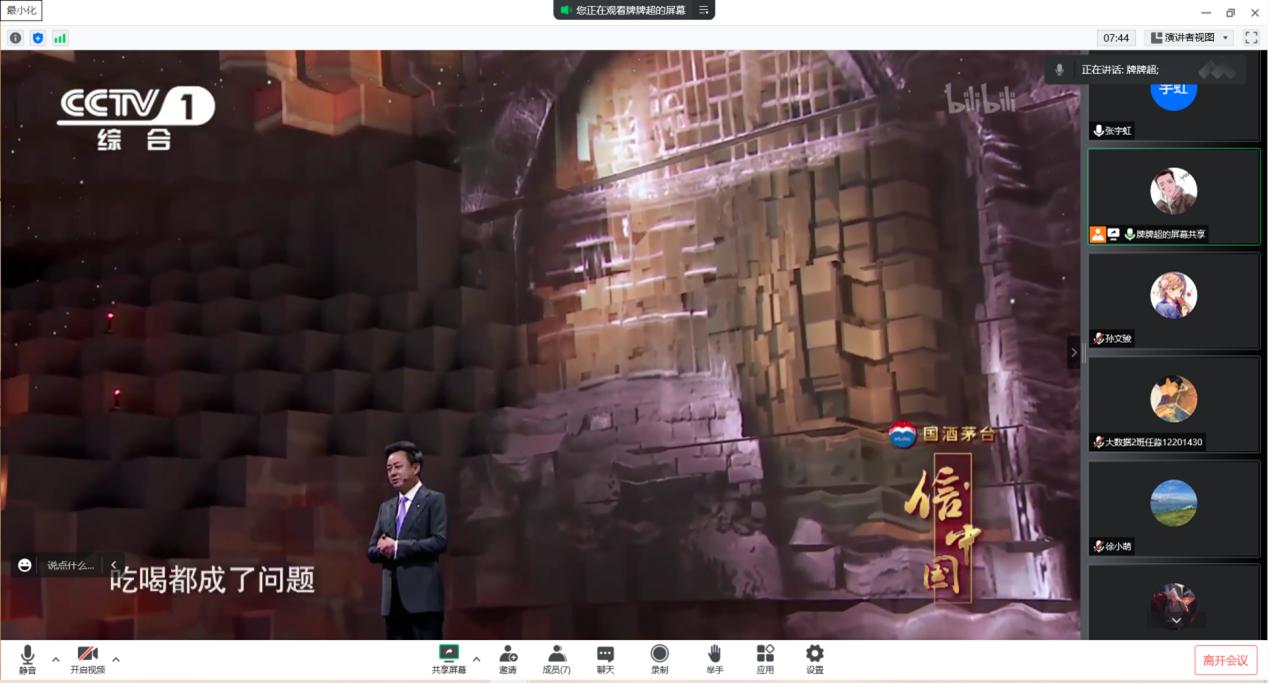Click the blue security shield icon
Viewport: 1268px width, 683px height.
38,38
